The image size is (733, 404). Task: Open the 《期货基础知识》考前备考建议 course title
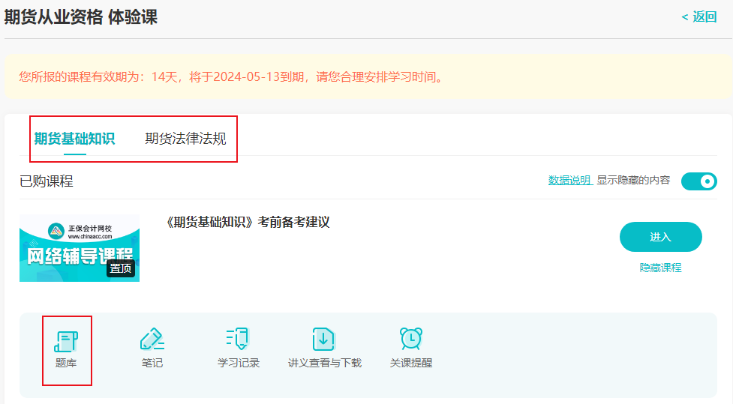coord(248,222)
